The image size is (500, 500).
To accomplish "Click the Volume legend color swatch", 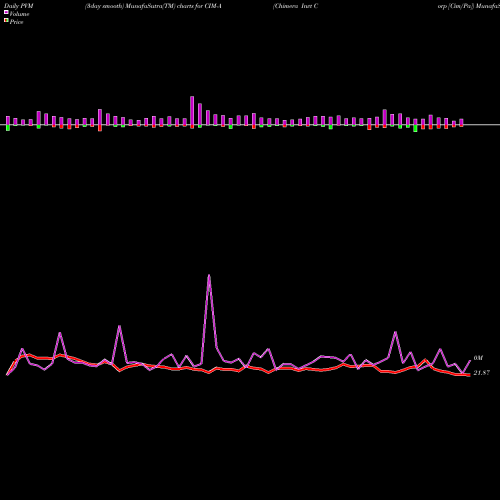I will (6, 12).
